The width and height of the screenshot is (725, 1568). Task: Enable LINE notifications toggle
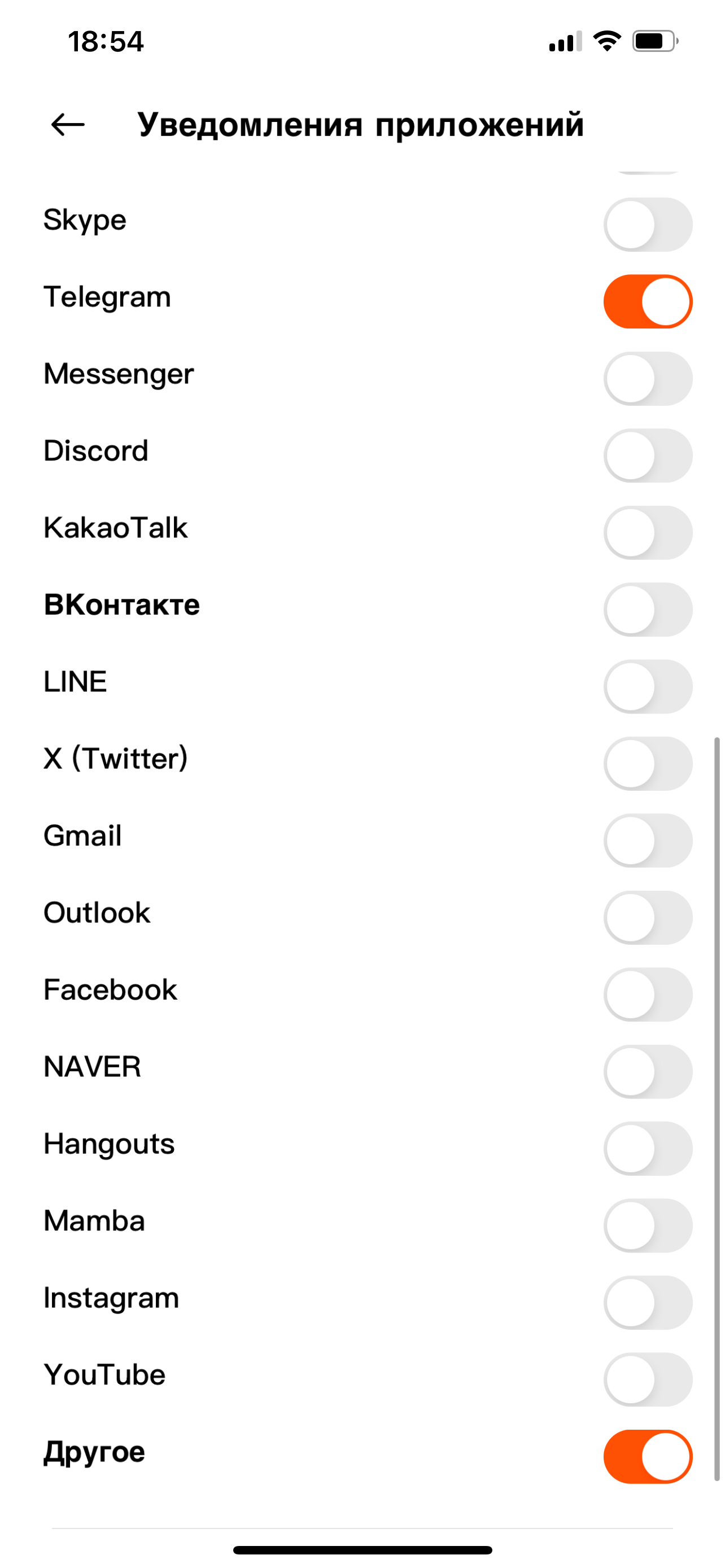pyautogui.click(x=648, y=686)
